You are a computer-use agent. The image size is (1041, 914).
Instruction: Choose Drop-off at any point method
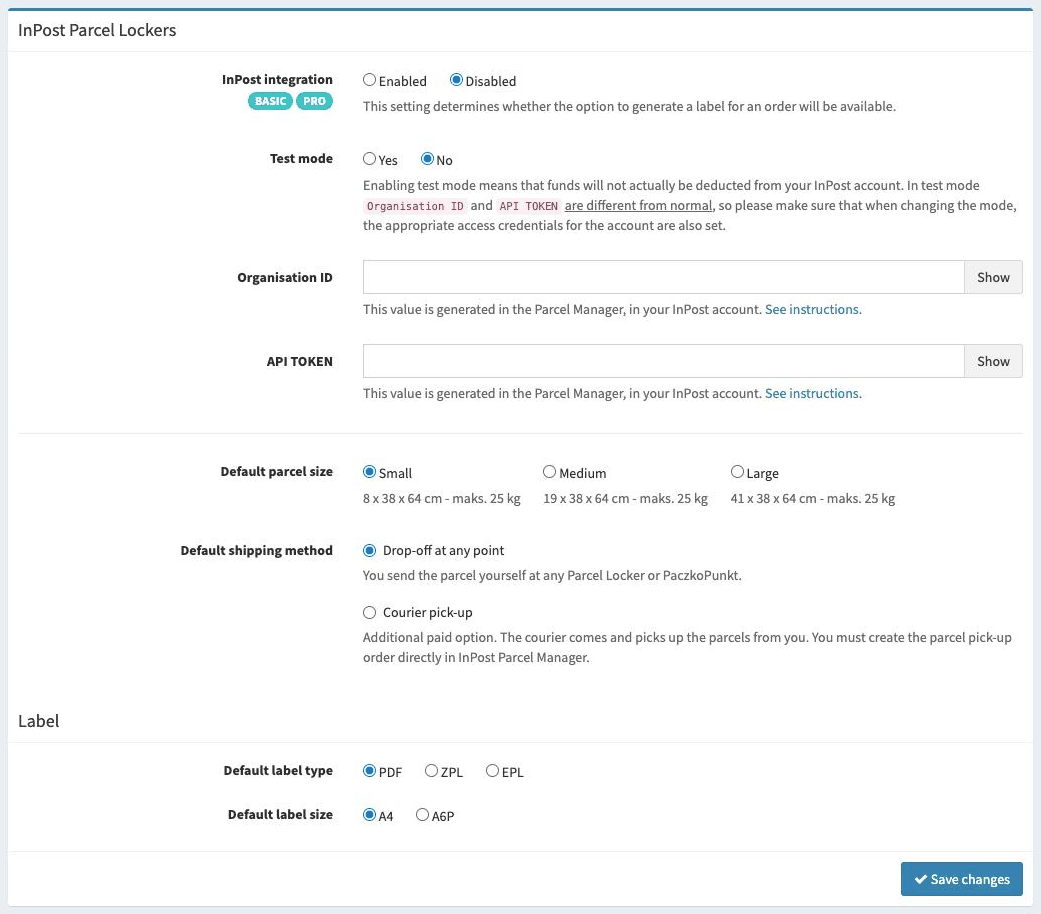[x=369, y=551]
